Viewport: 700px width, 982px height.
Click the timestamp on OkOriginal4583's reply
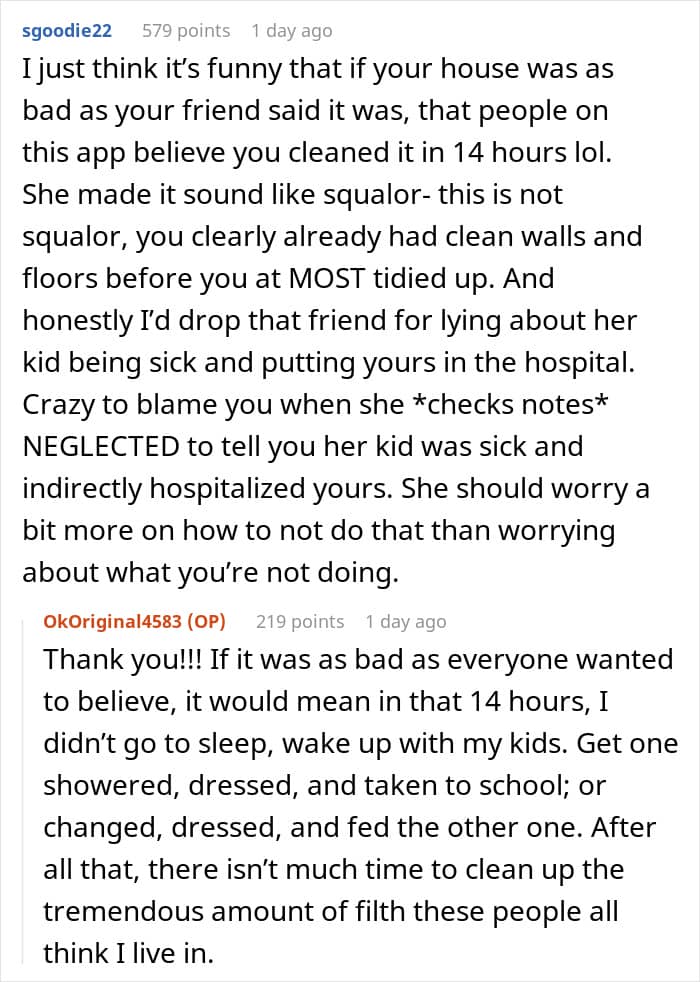[x=405, y=621]
